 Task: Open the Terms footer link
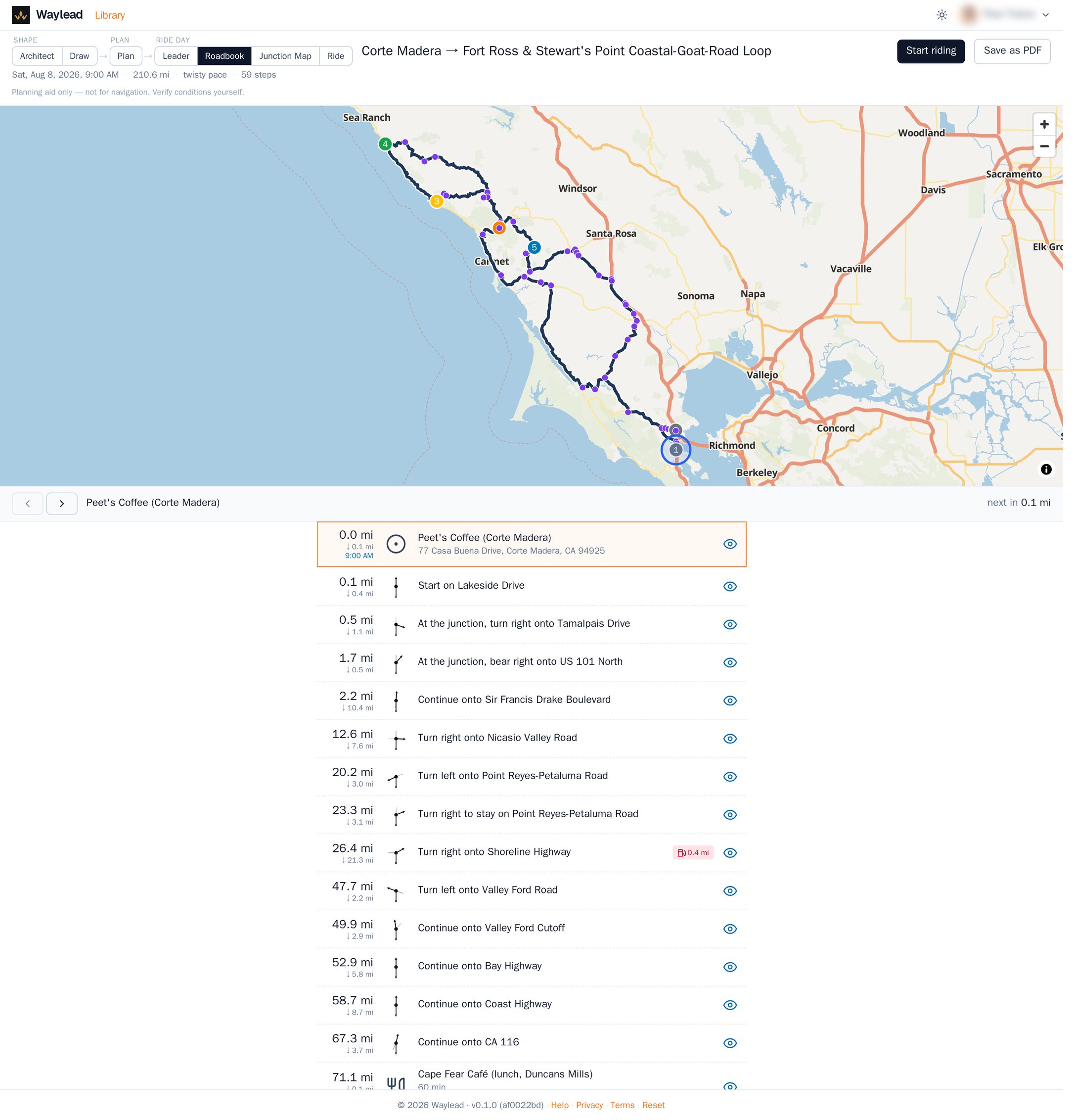pos(622,1105)
